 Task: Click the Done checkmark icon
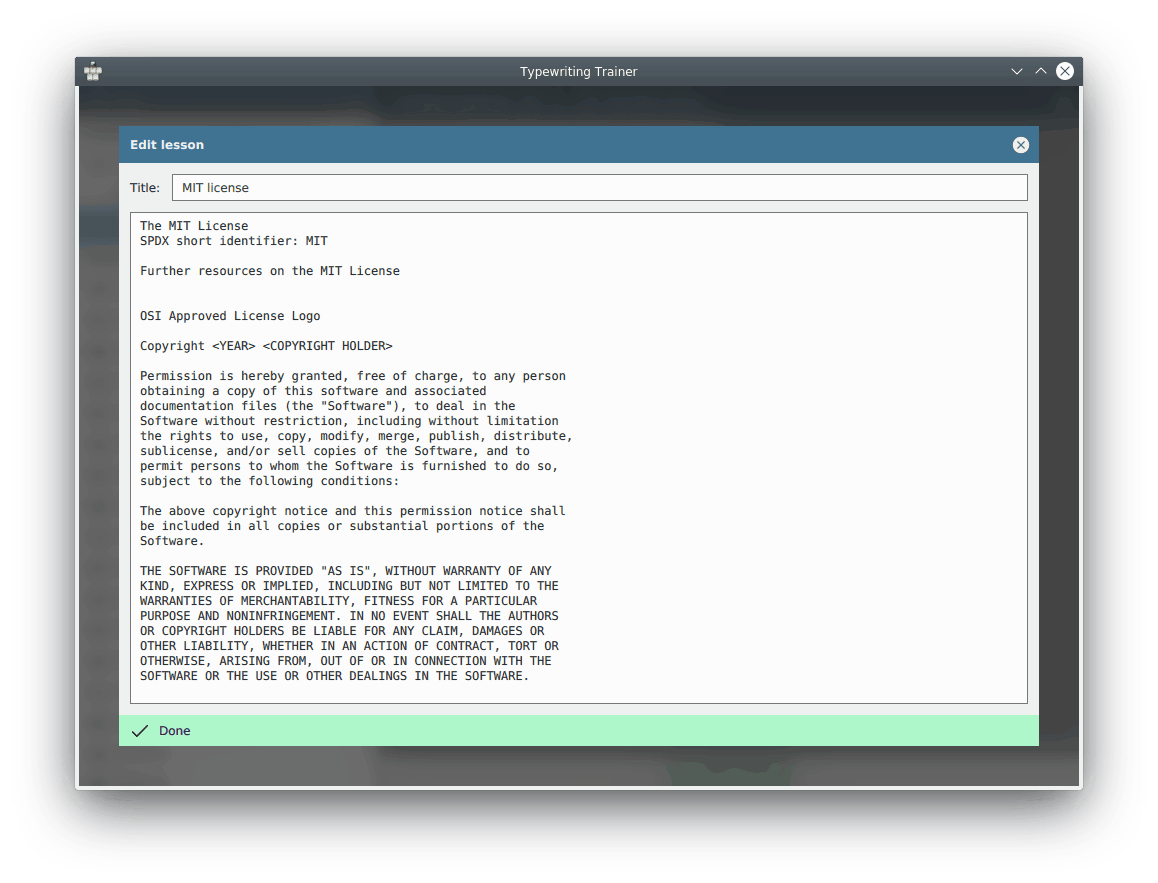pyautogui.click(x=140, y=731)
